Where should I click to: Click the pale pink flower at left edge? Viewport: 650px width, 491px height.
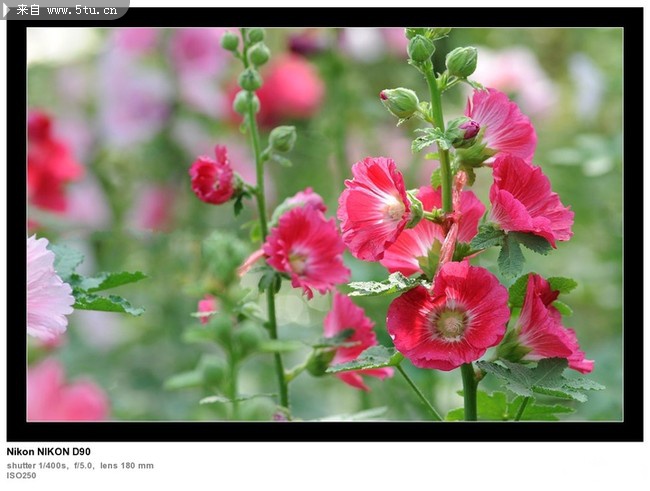point(45,290)
